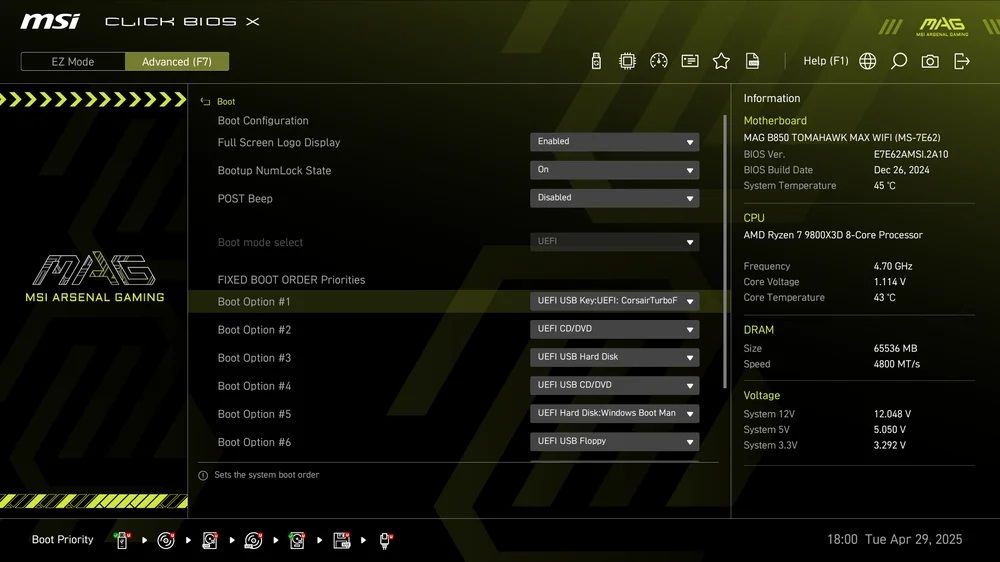Click the clock showing 18:00 Tue Apr 29, 2025
Image resolution: width=1000 pixels, height=562 pixels.
[x=894, y=539]
